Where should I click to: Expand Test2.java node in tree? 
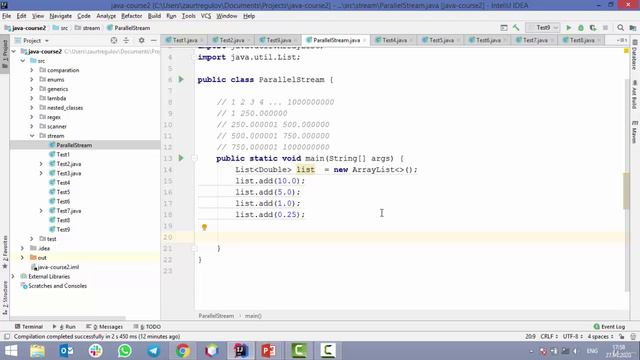[41, 164]
